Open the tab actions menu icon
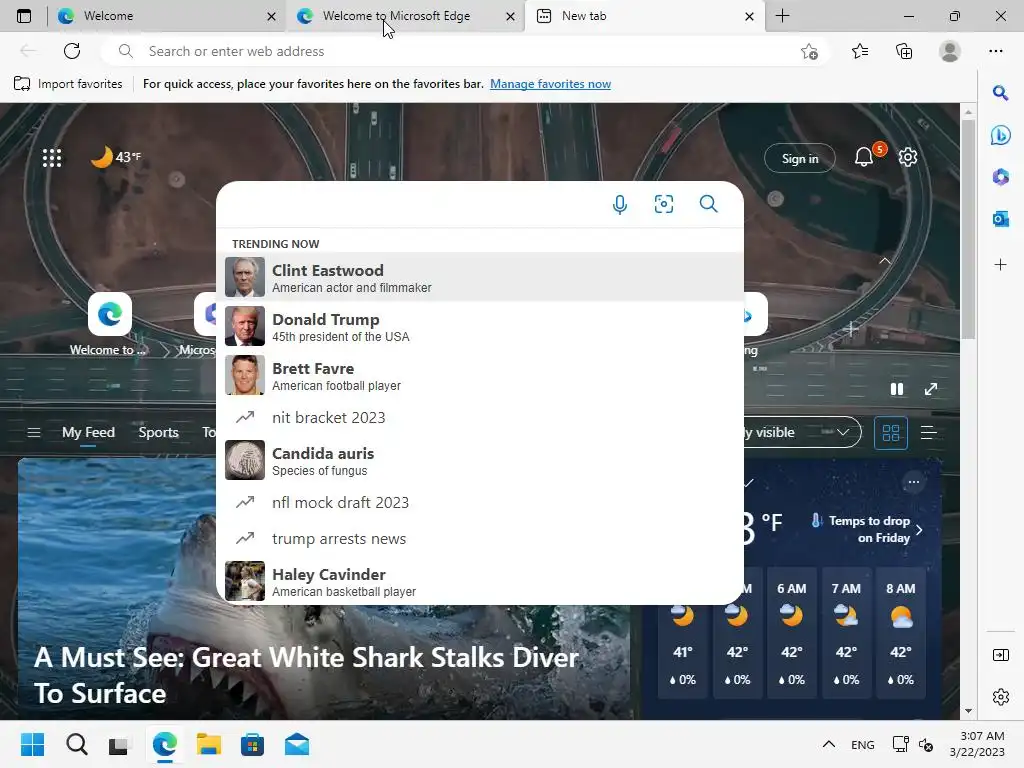Screen dimensions: 1024x768 [x=24, y=16]
